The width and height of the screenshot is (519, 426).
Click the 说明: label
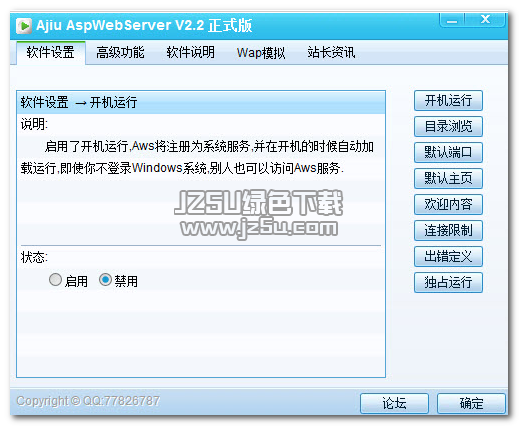pos(34,124)
